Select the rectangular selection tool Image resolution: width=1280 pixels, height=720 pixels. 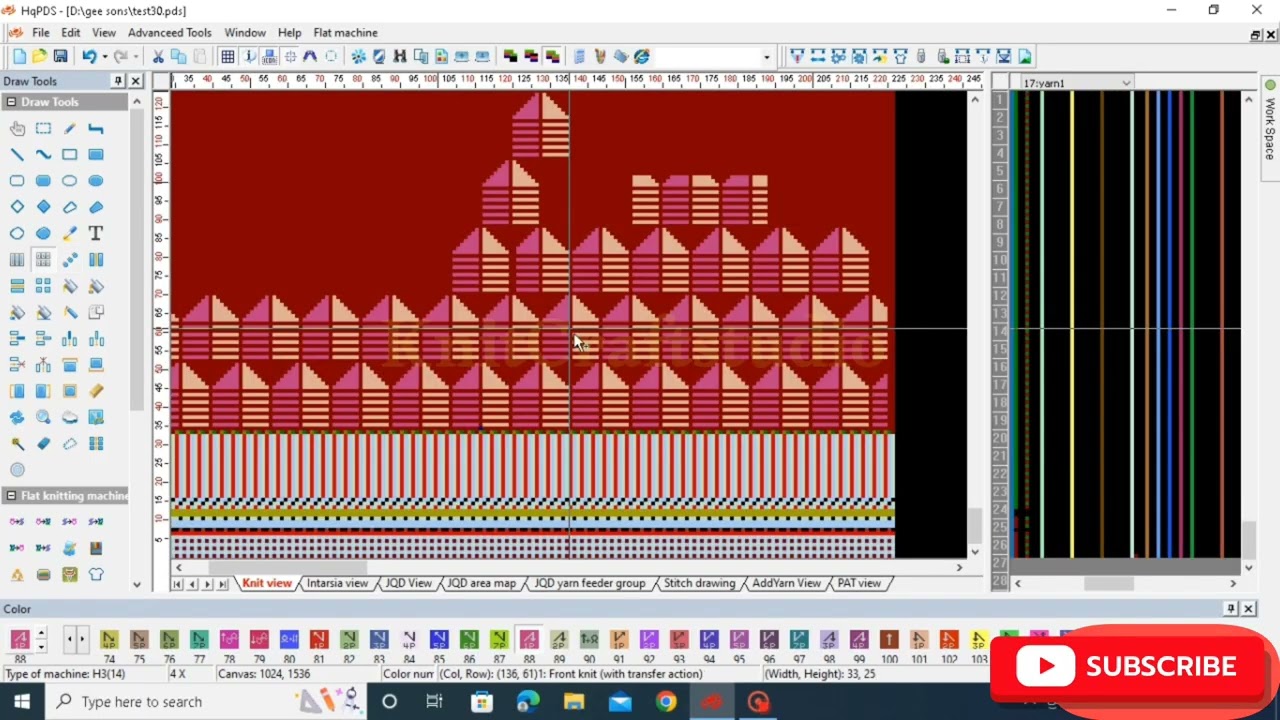(43, 129)
